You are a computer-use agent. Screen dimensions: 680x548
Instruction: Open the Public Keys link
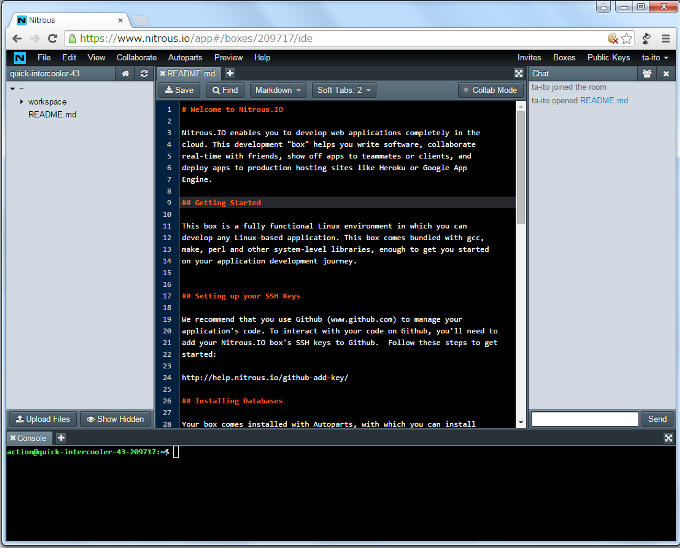[608, 58]
